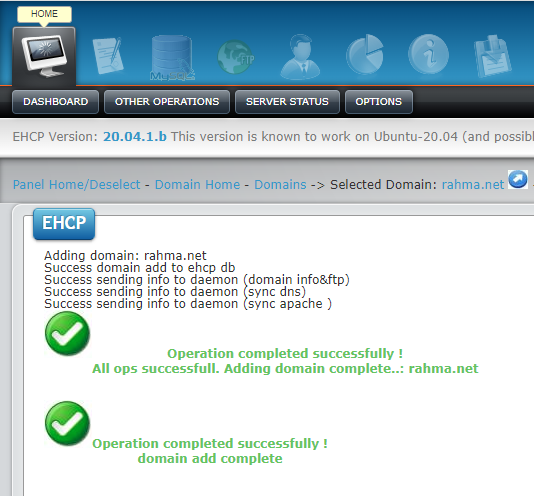Open the Domains breadcrumb link

[280, 185]
